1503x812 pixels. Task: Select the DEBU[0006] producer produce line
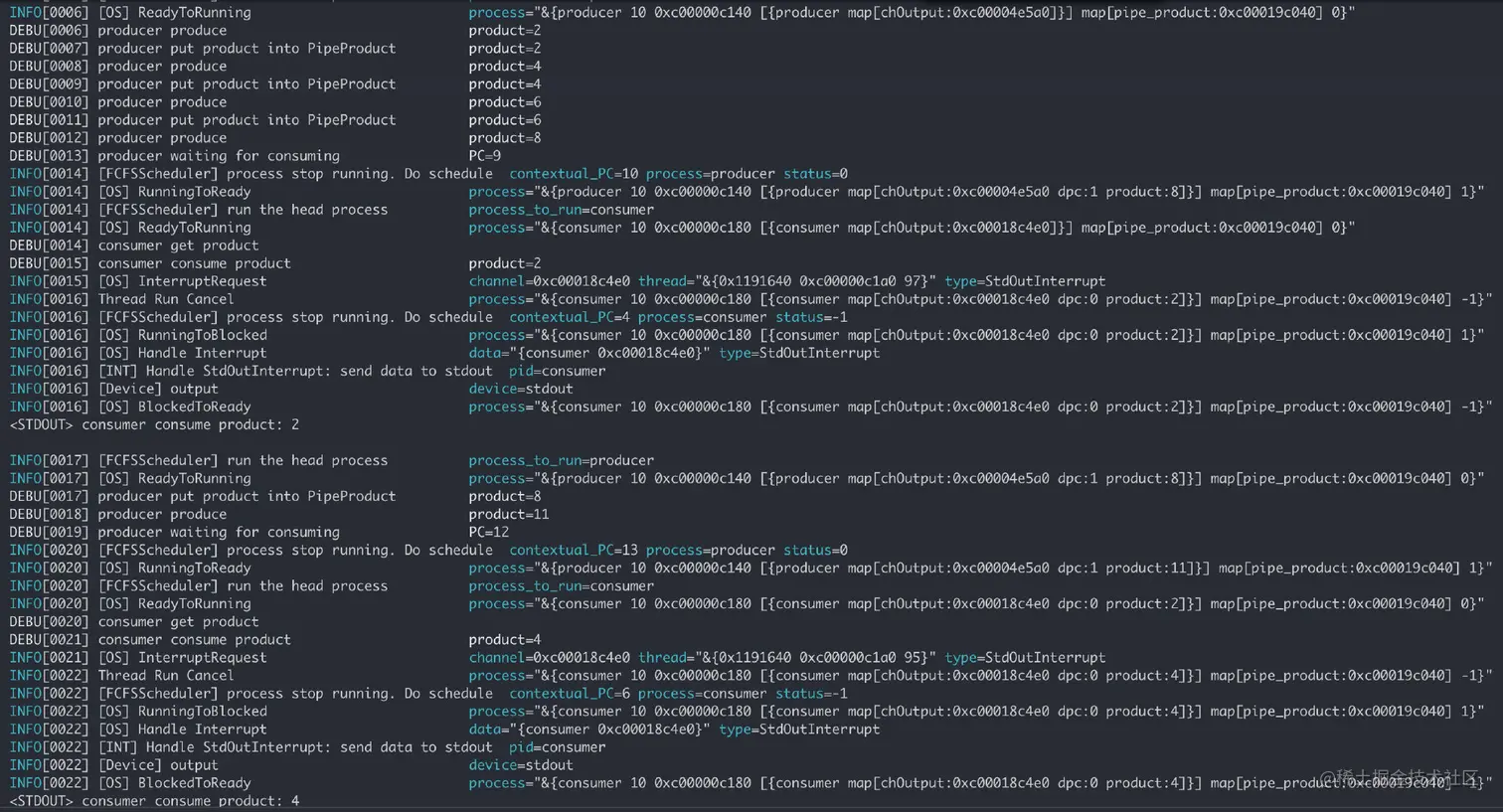(x=275, y=30)
